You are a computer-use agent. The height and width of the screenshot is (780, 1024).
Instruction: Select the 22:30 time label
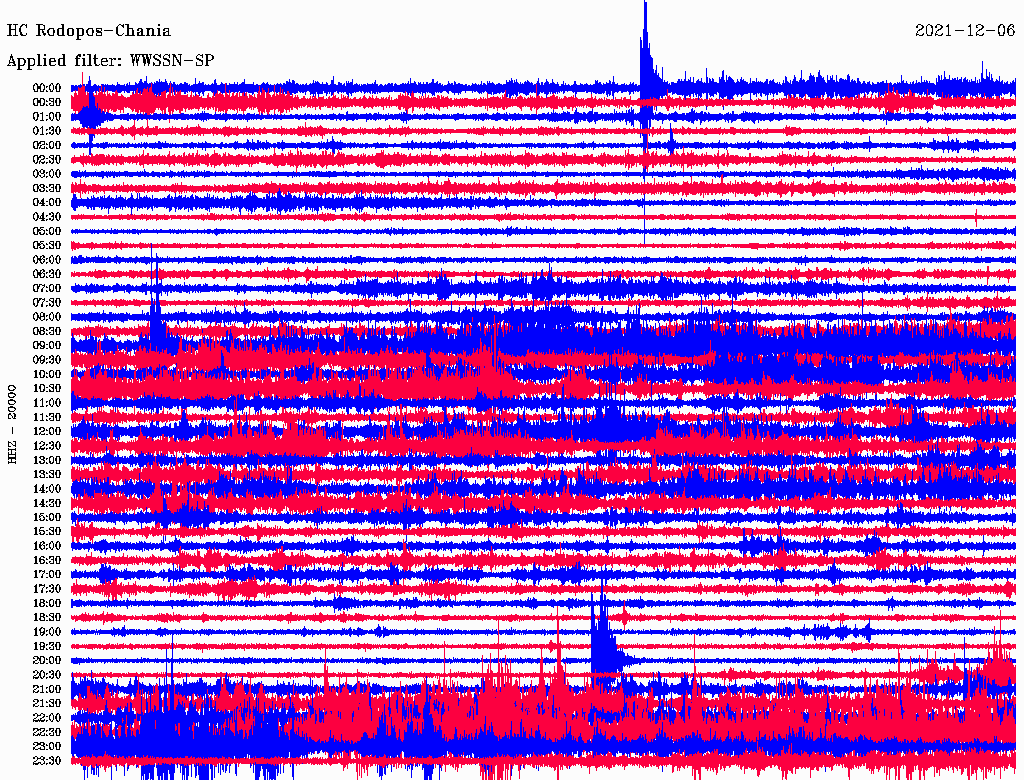(47, 732)
